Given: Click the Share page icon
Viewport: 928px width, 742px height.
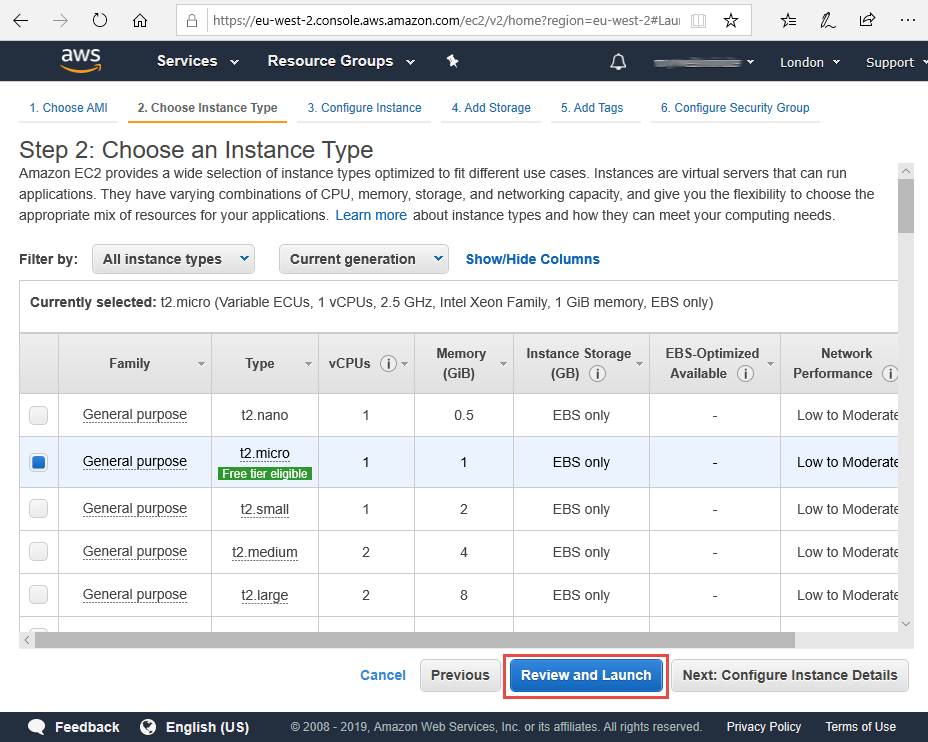Looking at the screenshot, I should 867,21.
